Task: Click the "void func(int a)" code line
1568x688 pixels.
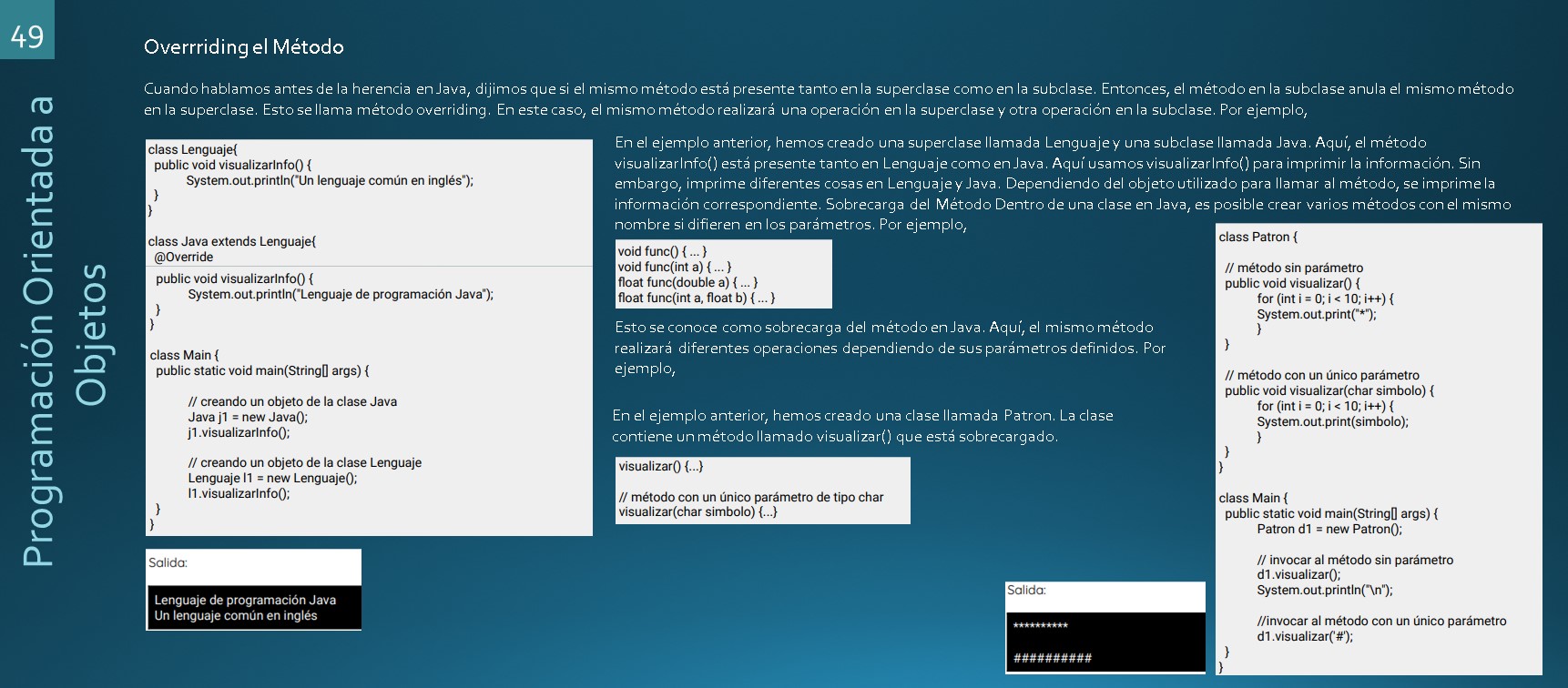Action: [x=674, y=268]
